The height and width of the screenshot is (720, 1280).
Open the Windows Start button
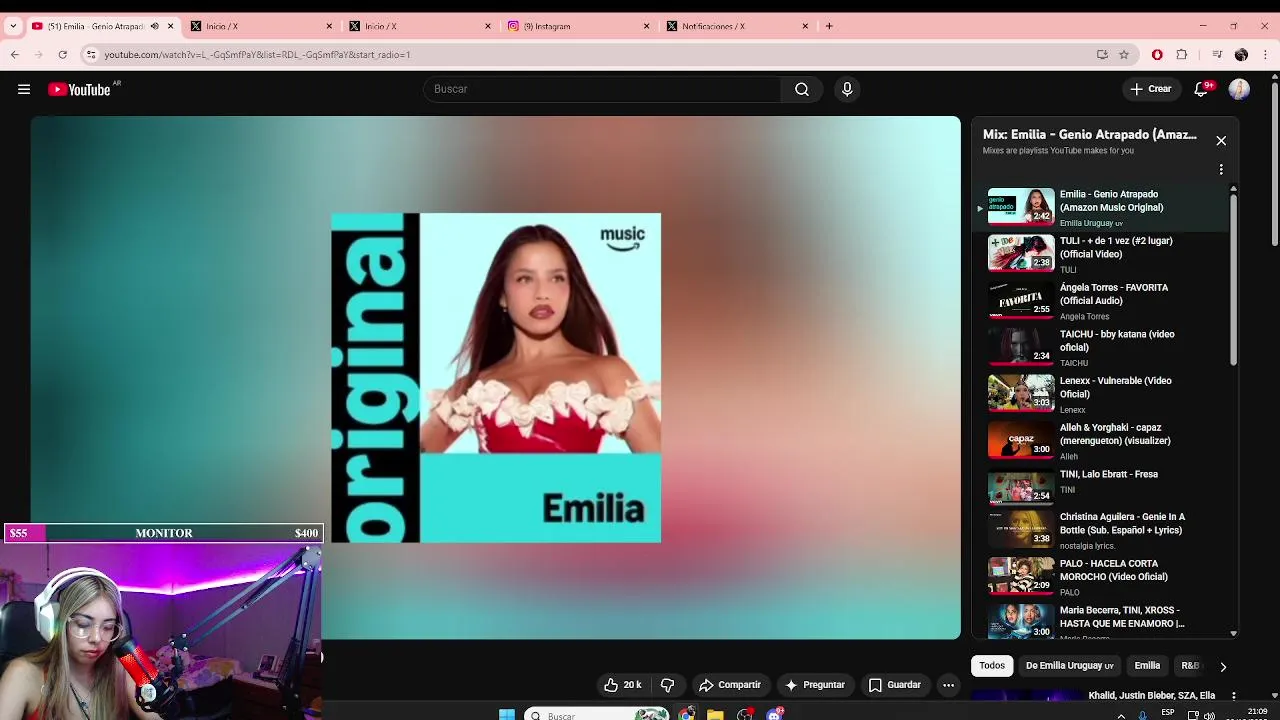tap(507, 714)
